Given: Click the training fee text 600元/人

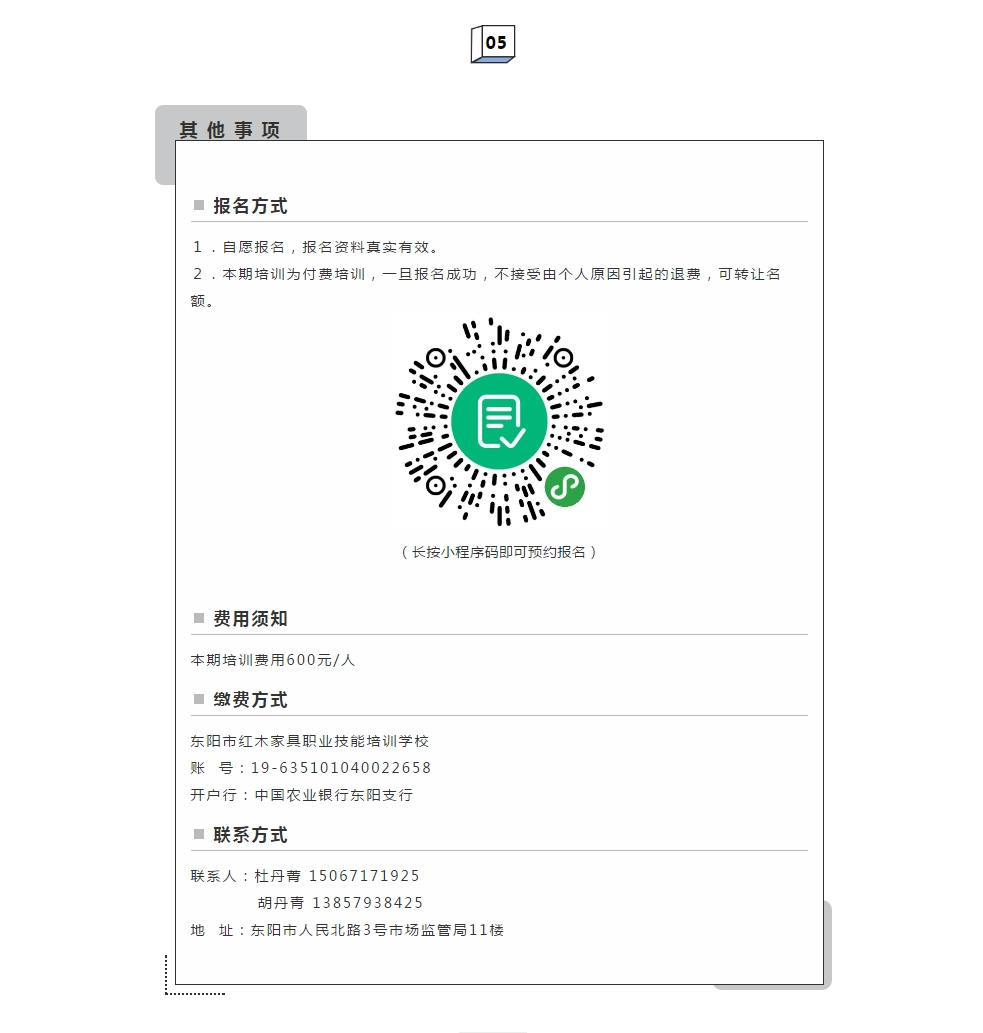Looking at the screenshot, I should click(321, 660).
